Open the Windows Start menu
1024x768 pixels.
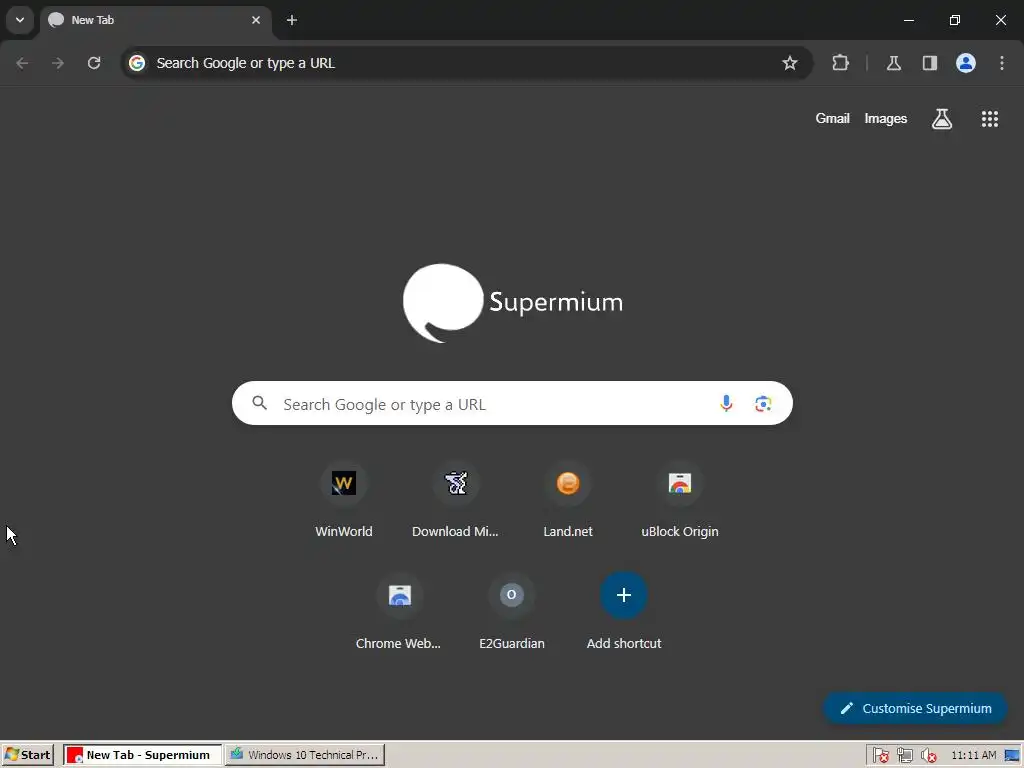27,755
